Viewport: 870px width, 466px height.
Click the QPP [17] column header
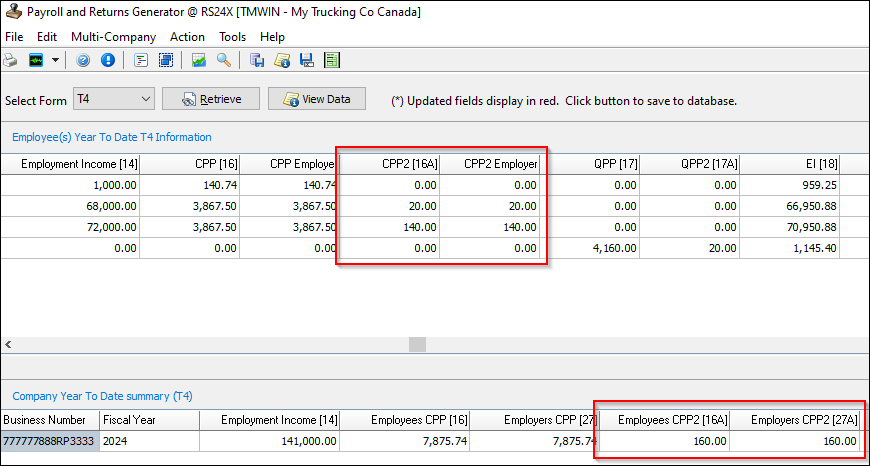point(589,164)
